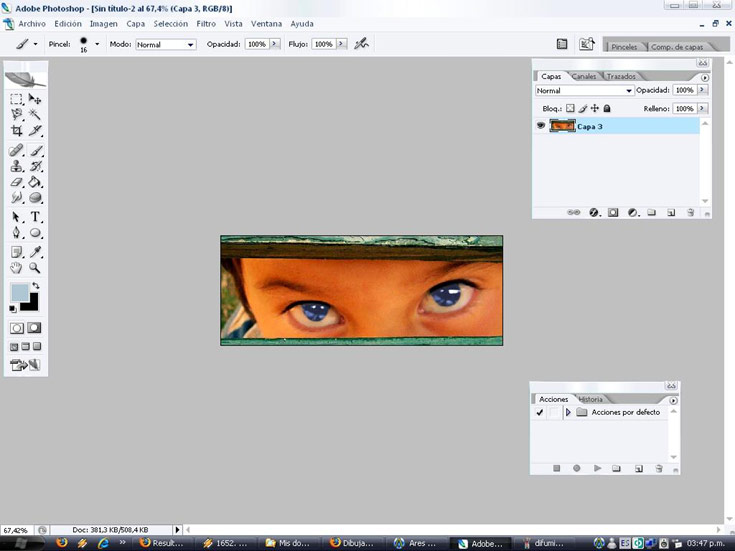
Task: Select the History Brush tool
Action: (36, 166)
